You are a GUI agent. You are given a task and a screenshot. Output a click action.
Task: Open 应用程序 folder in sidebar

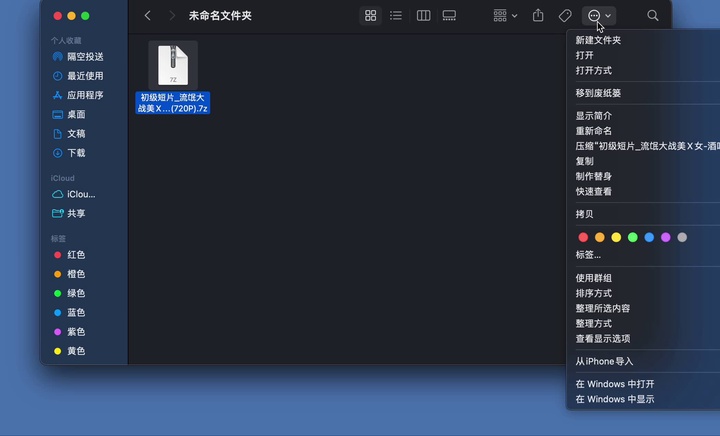click(85, 95)
